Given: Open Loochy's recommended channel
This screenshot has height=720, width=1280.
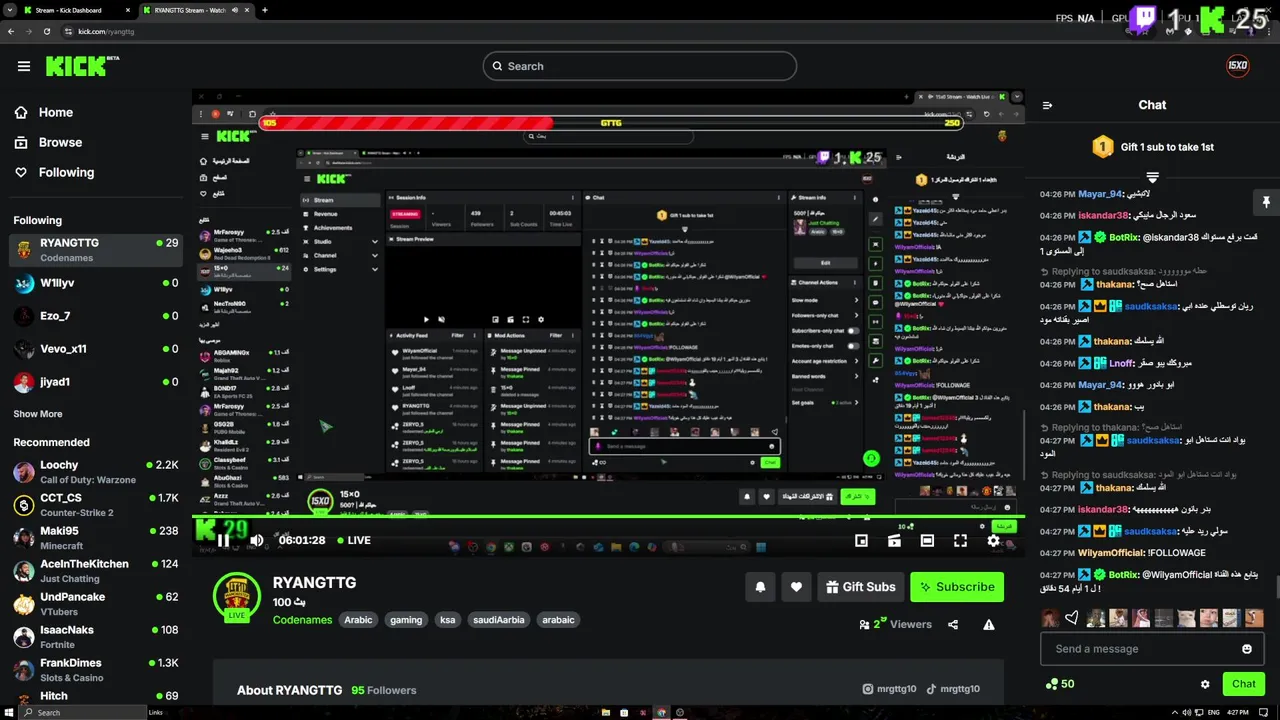Looking at the screenshot, I should click(x=96, y=472).
